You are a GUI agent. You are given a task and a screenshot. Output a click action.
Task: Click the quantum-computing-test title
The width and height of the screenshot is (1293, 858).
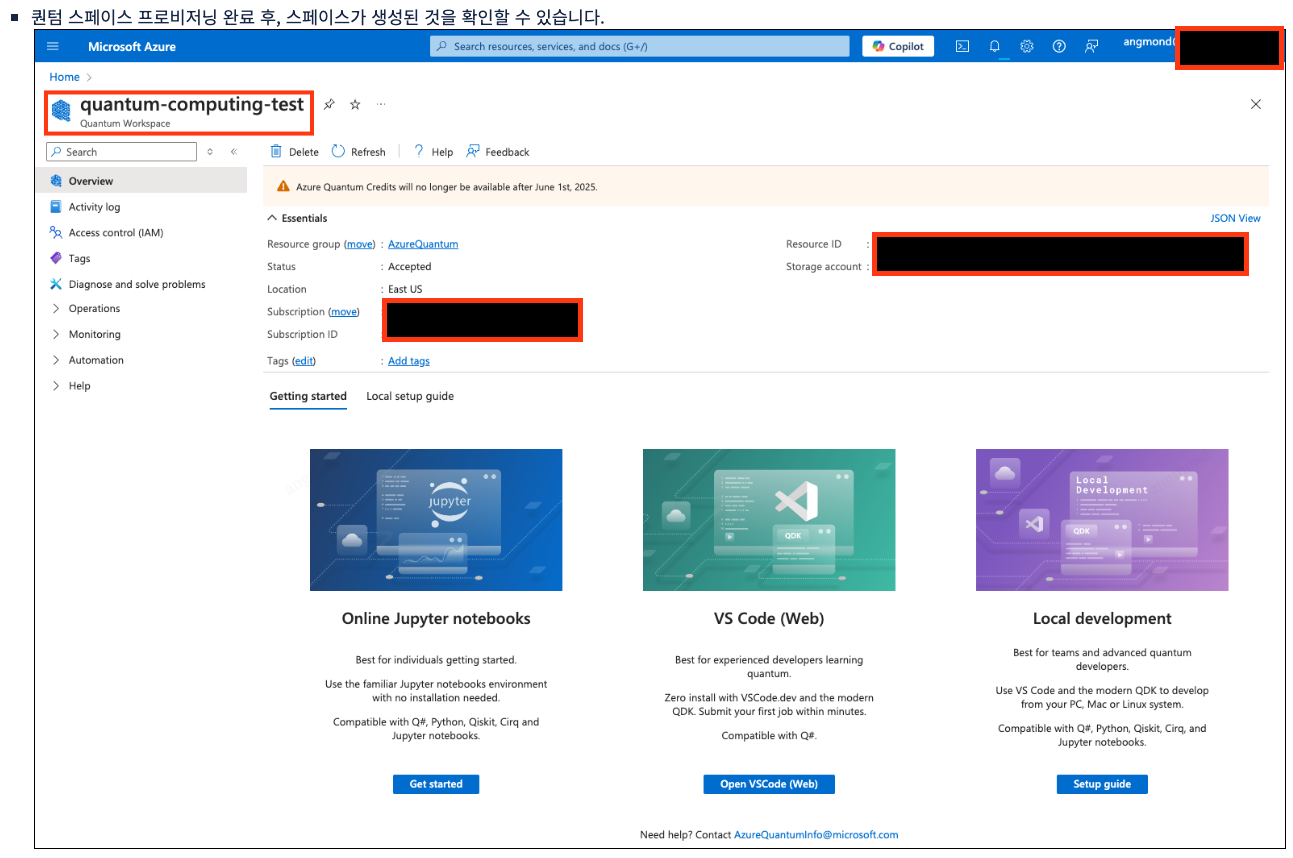click(x=192, y=104)
